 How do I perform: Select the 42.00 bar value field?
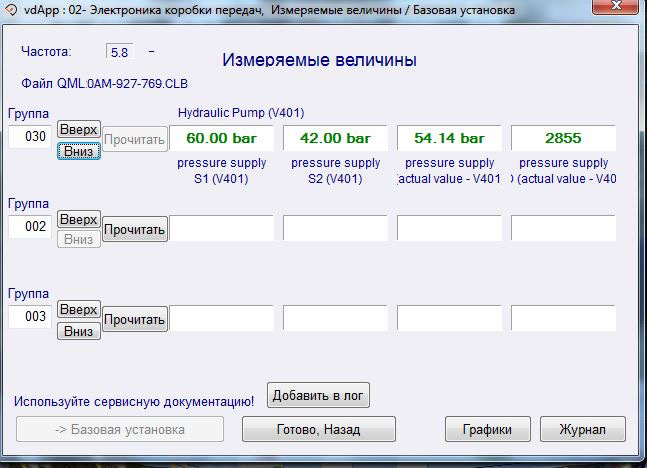coord(335,138)
